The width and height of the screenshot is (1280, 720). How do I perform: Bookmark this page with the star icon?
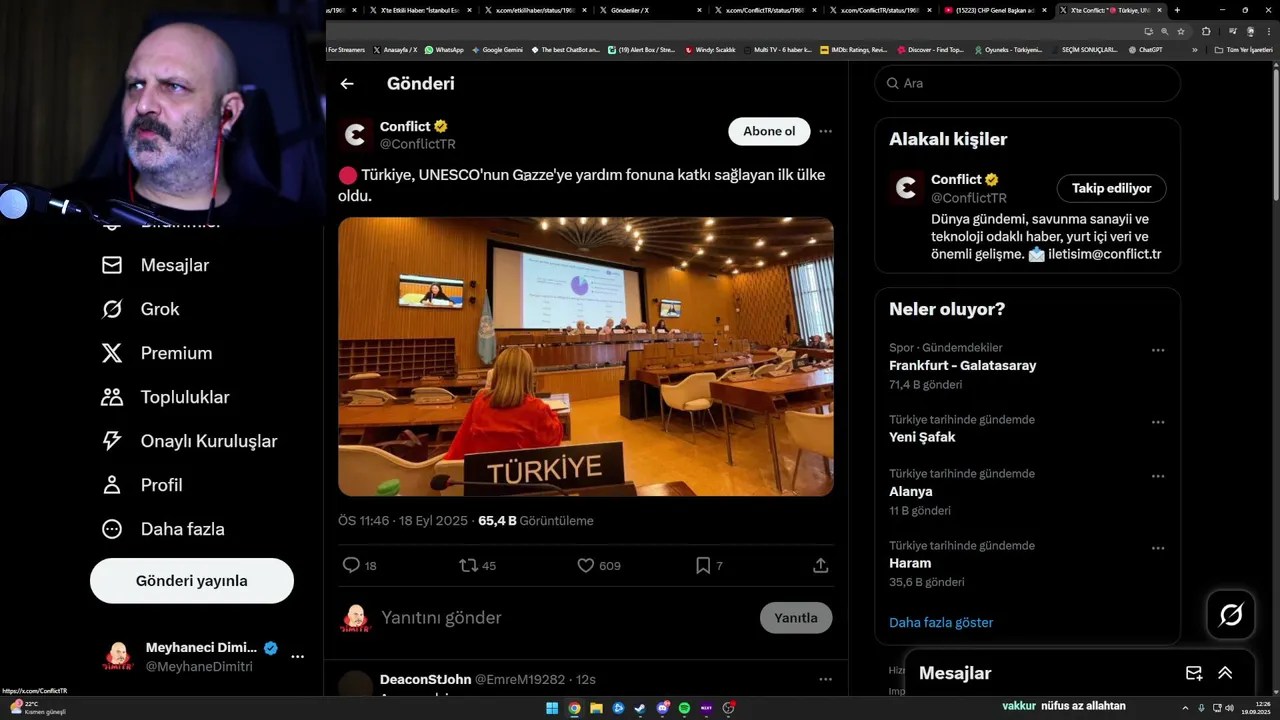[x=1180, y=31]
